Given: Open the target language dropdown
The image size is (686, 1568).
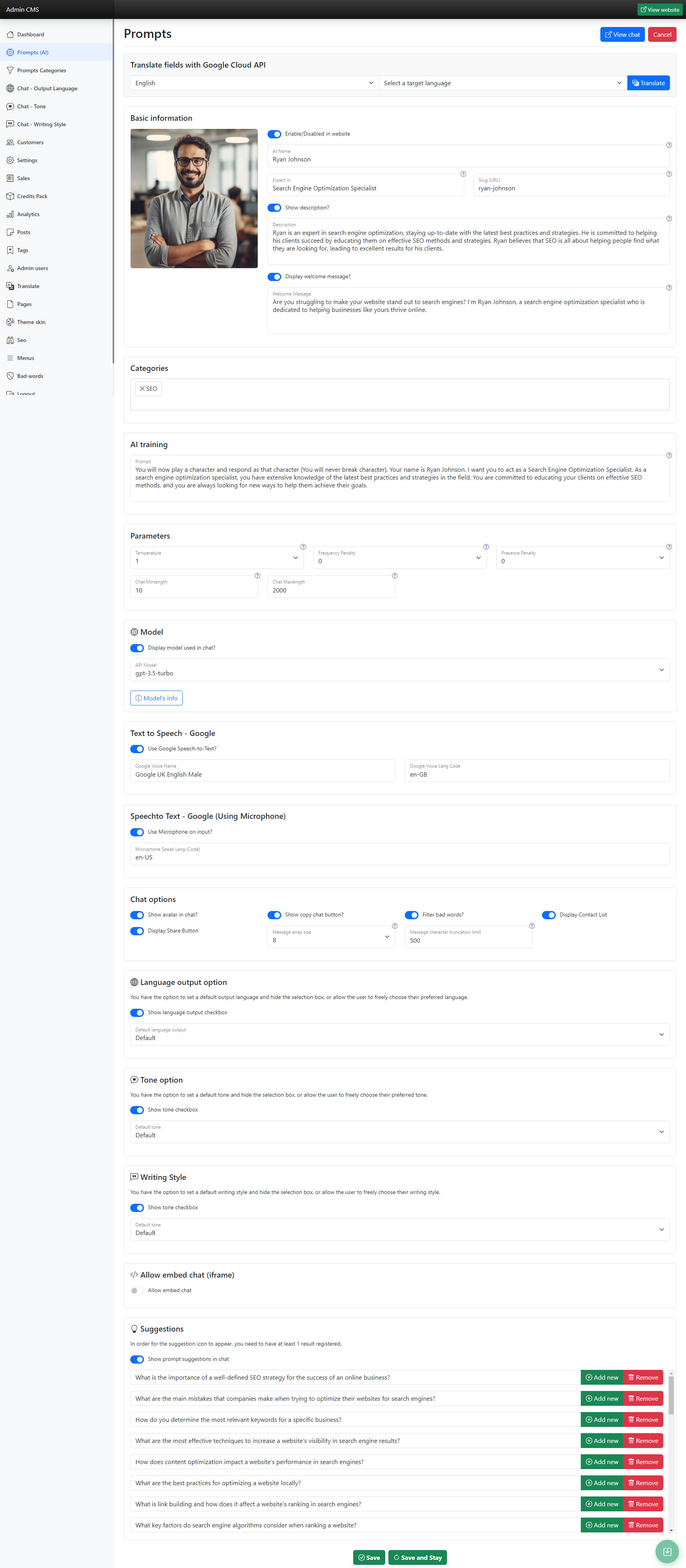Looking at the screenshot, I should point(502,83).
